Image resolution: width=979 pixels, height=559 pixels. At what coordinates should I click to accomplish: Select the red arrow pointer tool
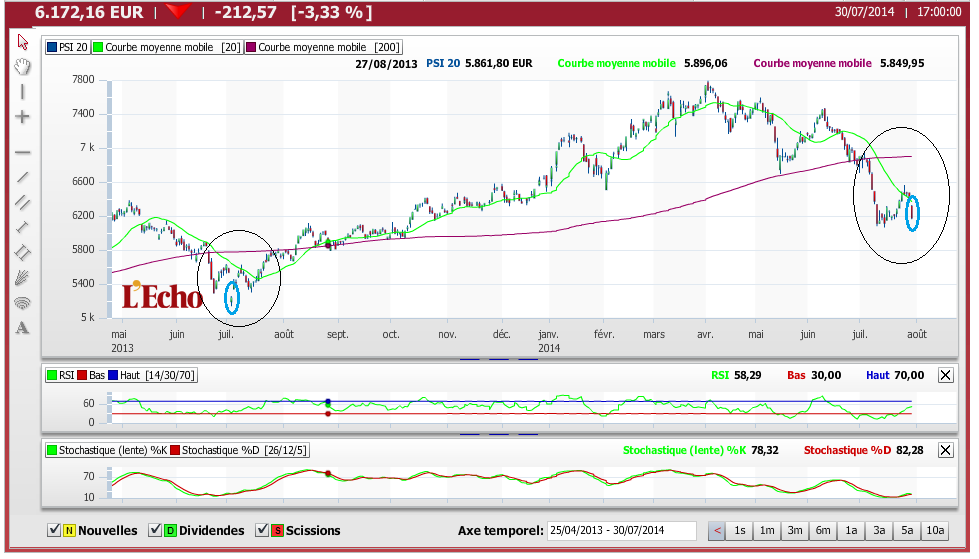(23, 42)
